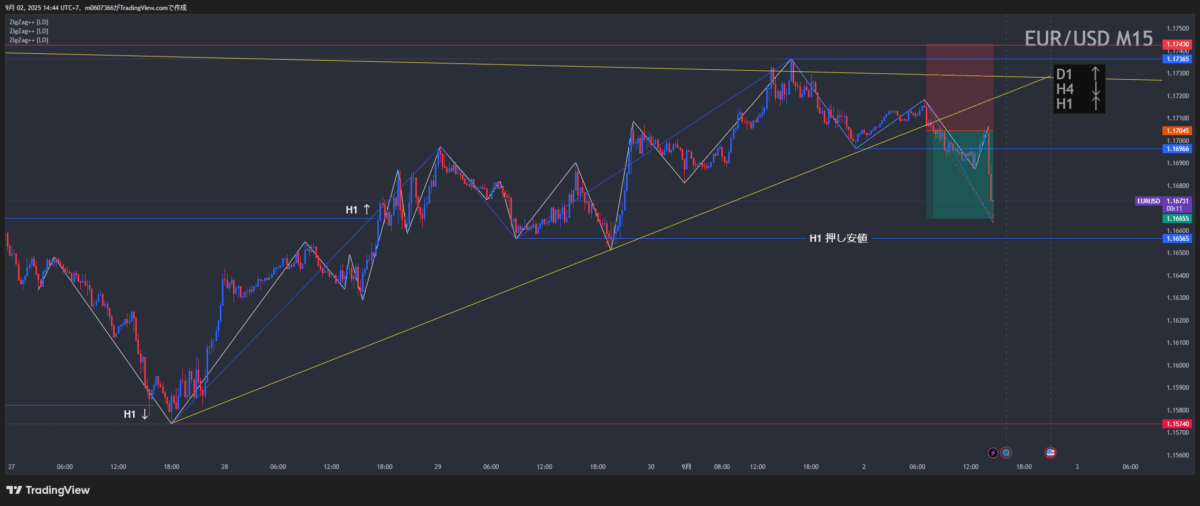1200x506 pixels.
Task: Click the red 1.17430 price label
Action: pos(1177,45)
